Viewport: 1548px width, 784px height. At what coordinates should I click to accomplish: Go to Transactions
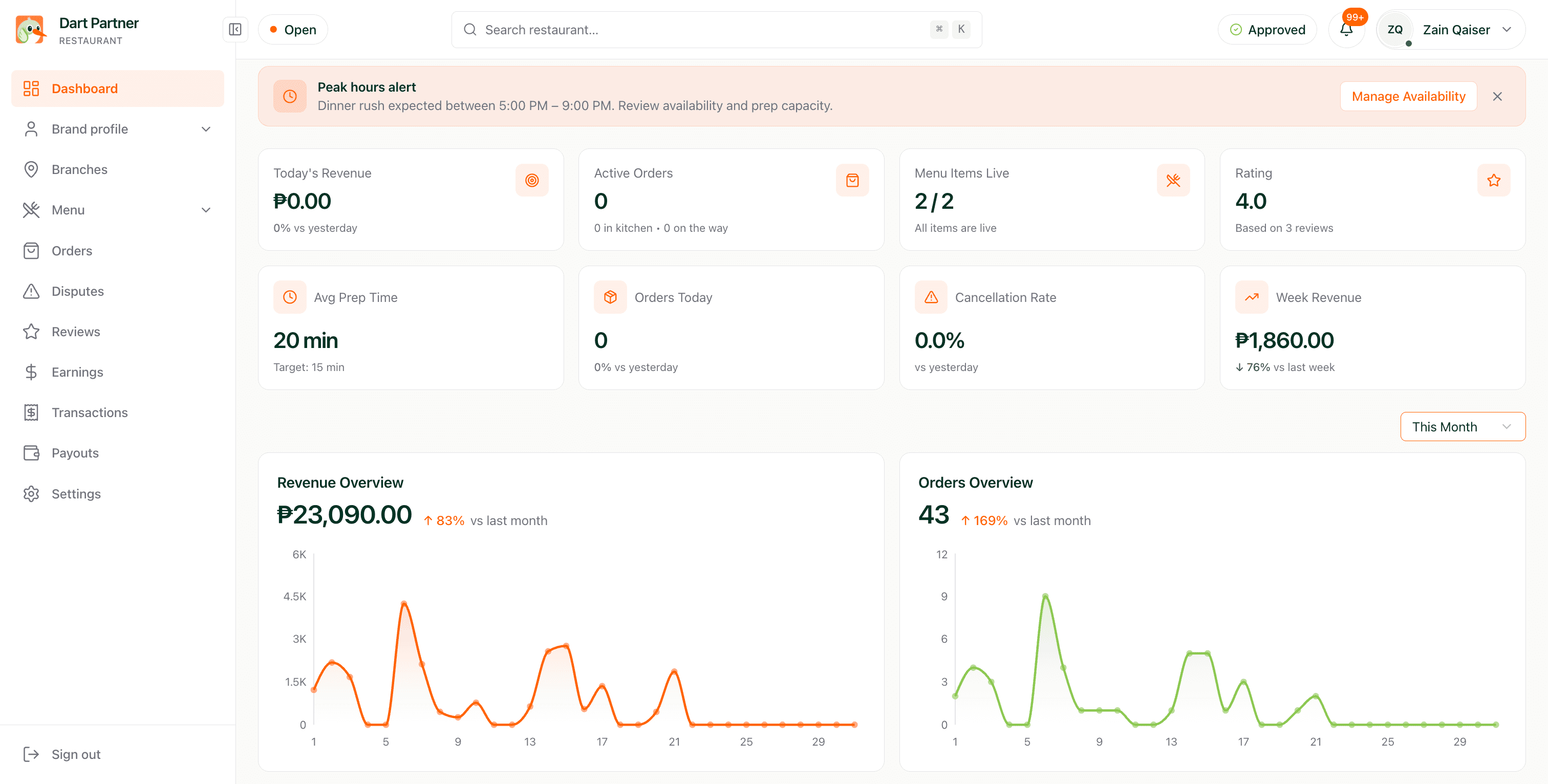coord(118,412)
